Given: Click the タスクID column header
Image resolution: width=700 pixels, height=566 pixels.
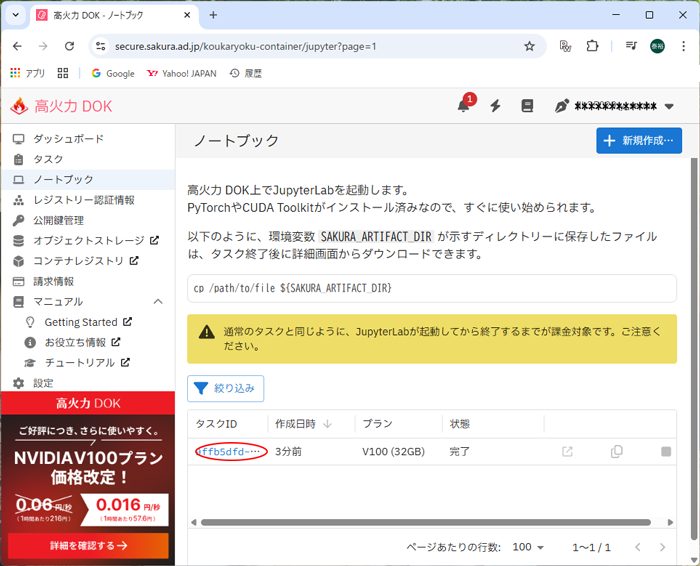Looking at the screenshot, I should (217, 424).
